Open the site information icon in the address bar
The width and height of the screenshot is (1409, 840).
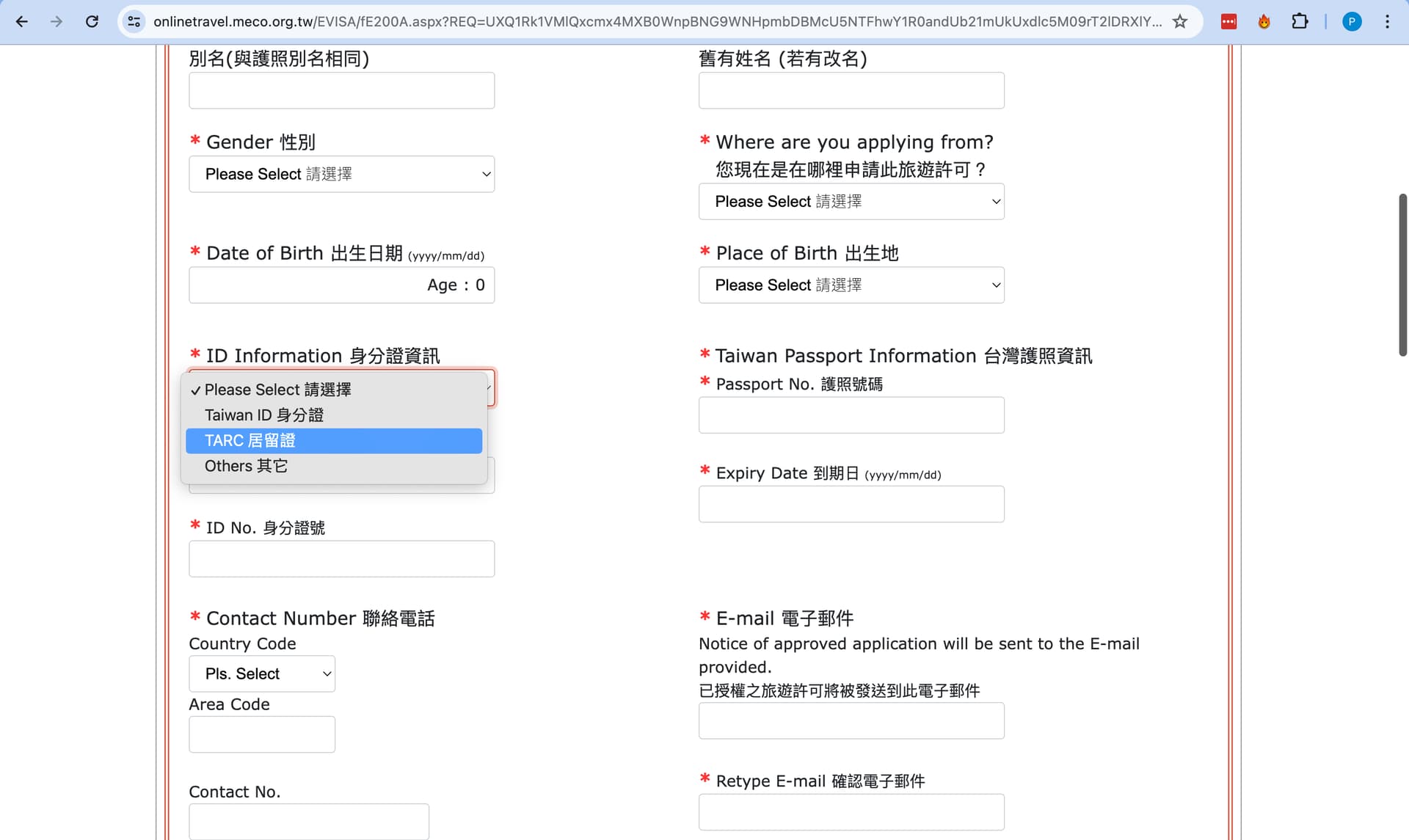coord(134,21)
